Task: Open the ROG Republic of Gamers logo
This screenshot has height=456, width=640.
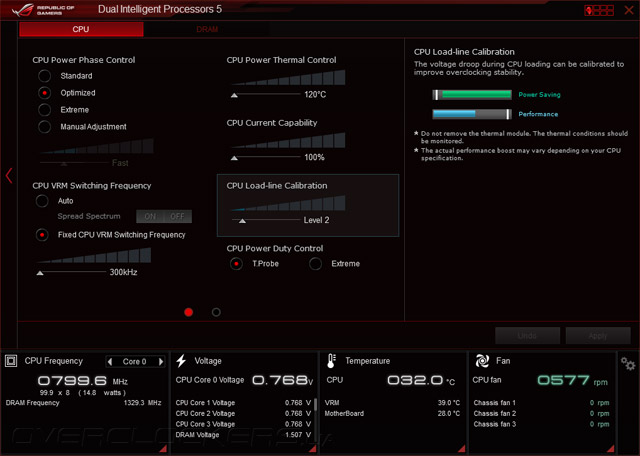Action: [44, 10]
